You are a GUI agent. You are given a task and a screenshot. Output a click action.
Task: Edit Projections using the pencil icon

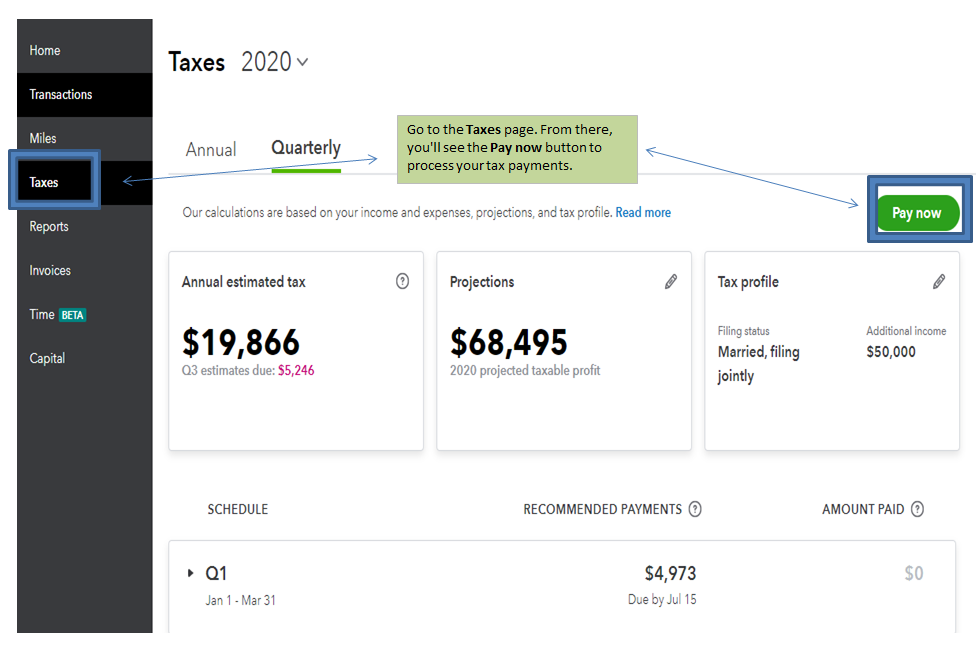[x=671, y=282]
